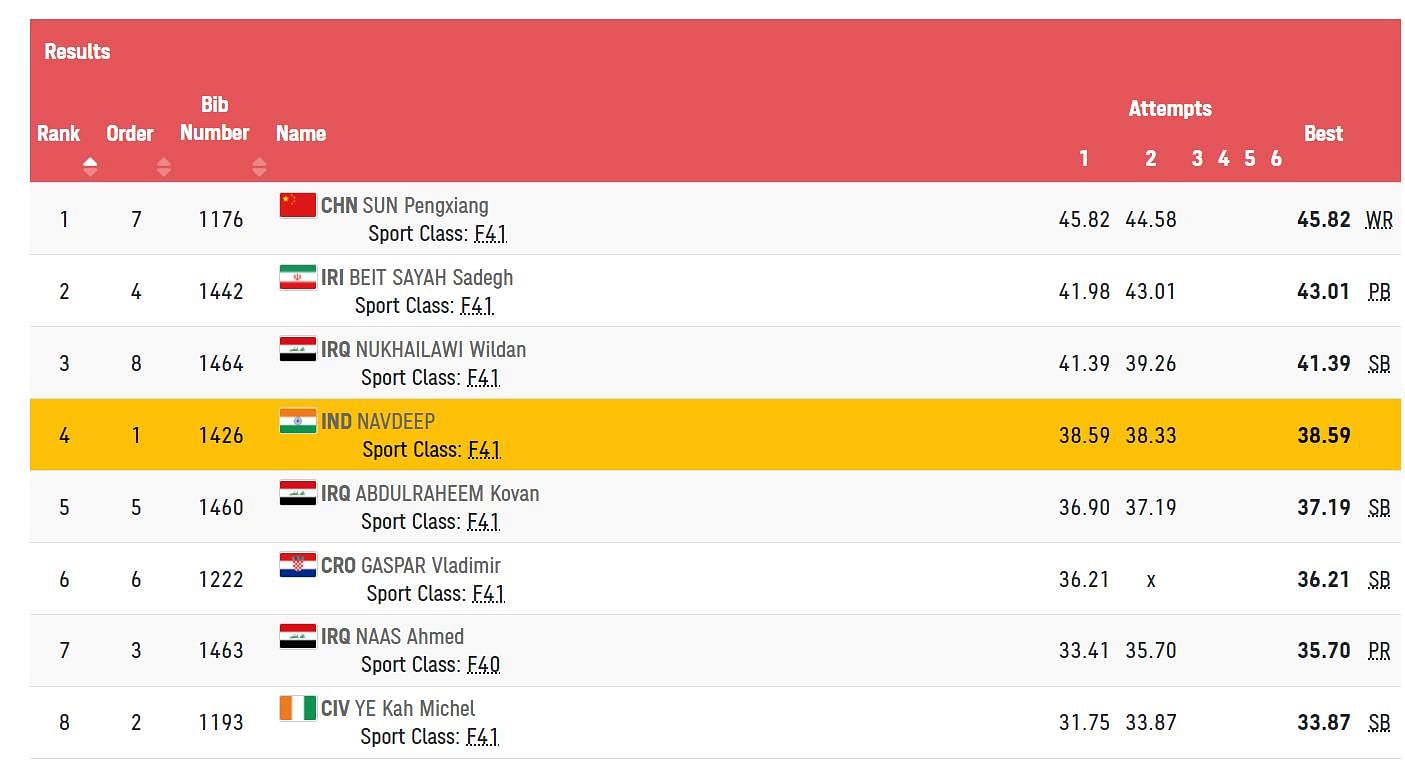Click the Iraq flag beside ABDULRAHEEM Kovan

[x=298, y=493]
